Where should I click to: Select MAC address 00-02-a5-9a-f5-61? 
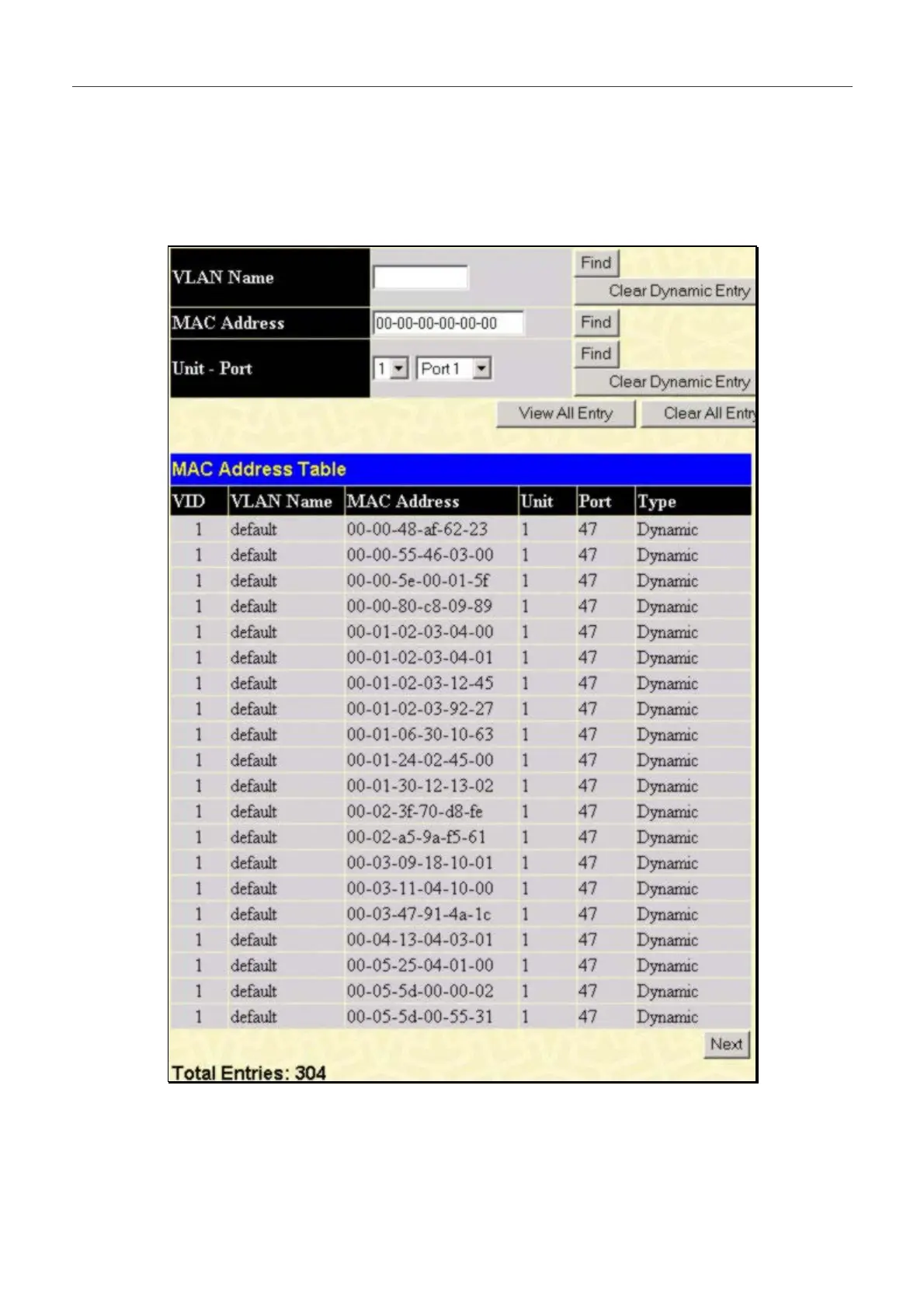coord(416,837)
